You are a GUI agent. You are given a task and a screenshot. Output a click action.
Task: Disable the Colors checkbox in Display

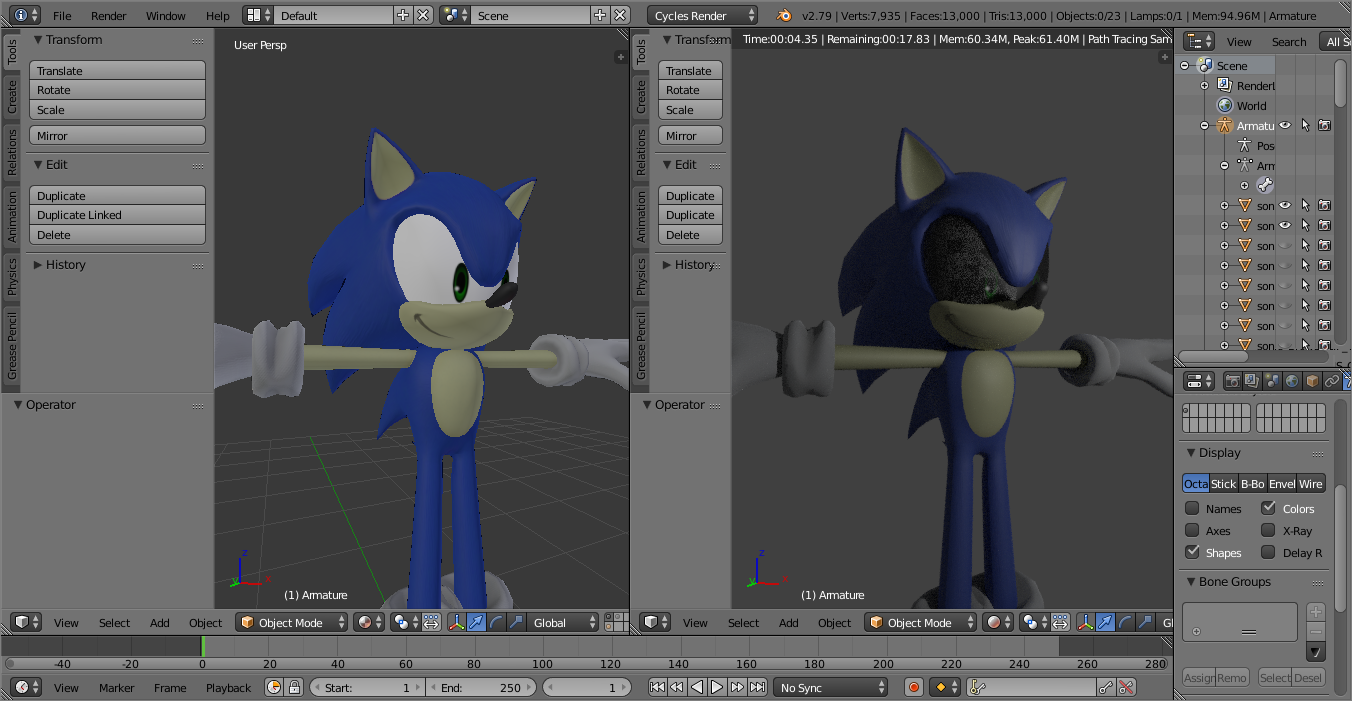click(1268, 508)
